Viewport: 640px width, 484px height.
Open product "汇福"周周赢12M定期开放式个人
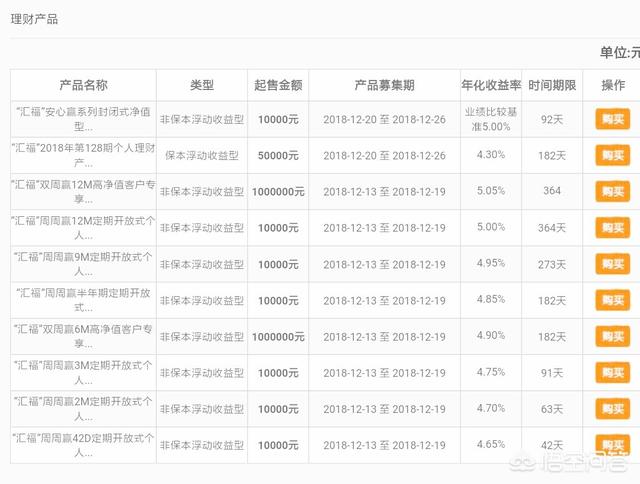click(83, 228)
